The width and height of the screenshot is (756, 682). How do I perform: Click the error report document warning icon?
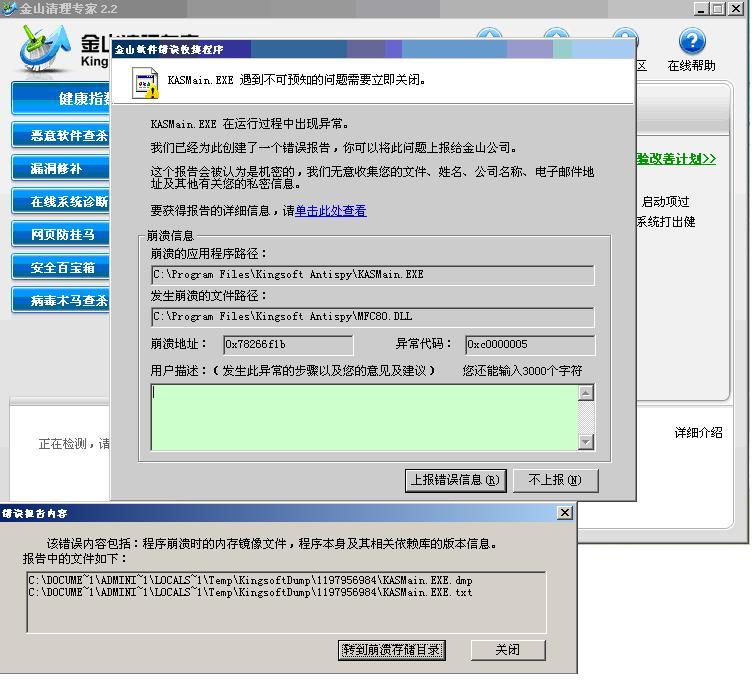point(145,83)
